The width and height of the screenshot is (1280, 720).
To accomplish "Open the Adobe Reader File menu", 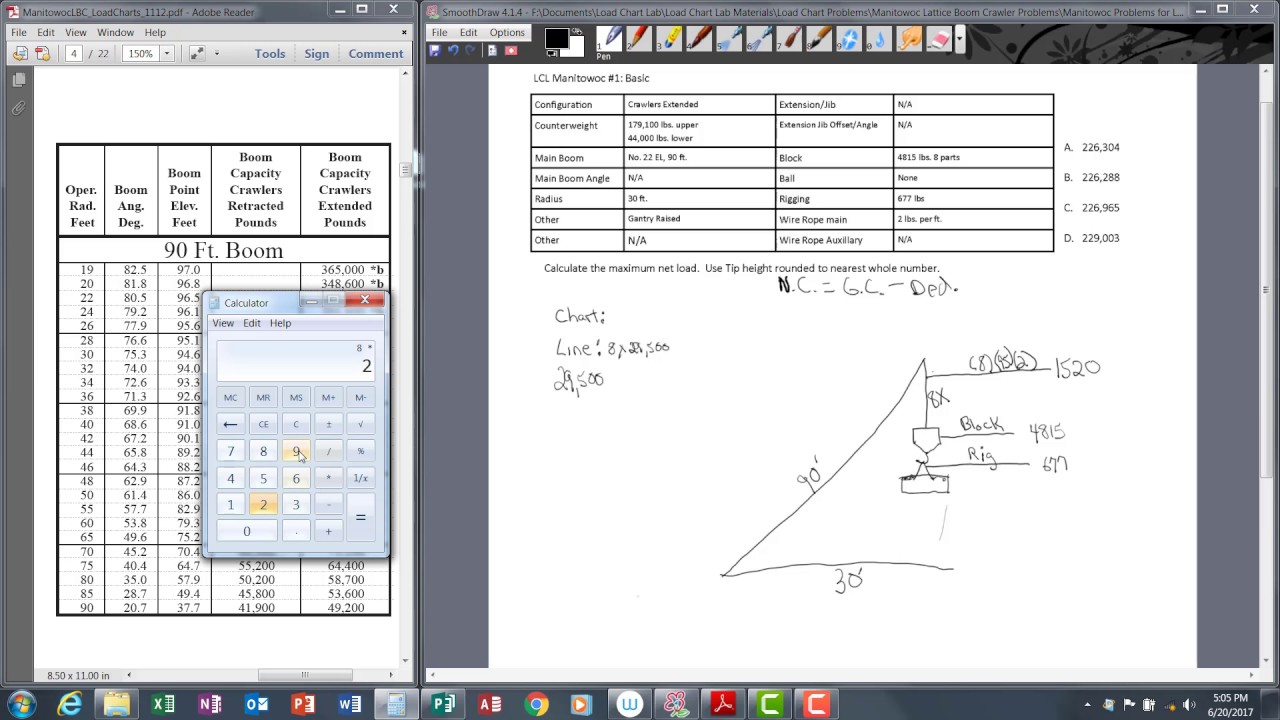I will tap(19, 32).
